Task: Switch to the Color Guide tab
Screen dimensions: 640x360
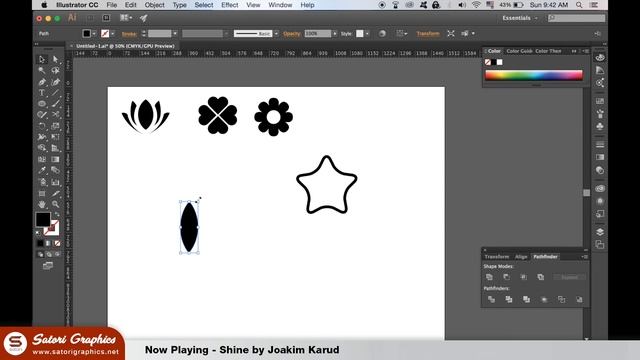Action: (x=519, y=51)
